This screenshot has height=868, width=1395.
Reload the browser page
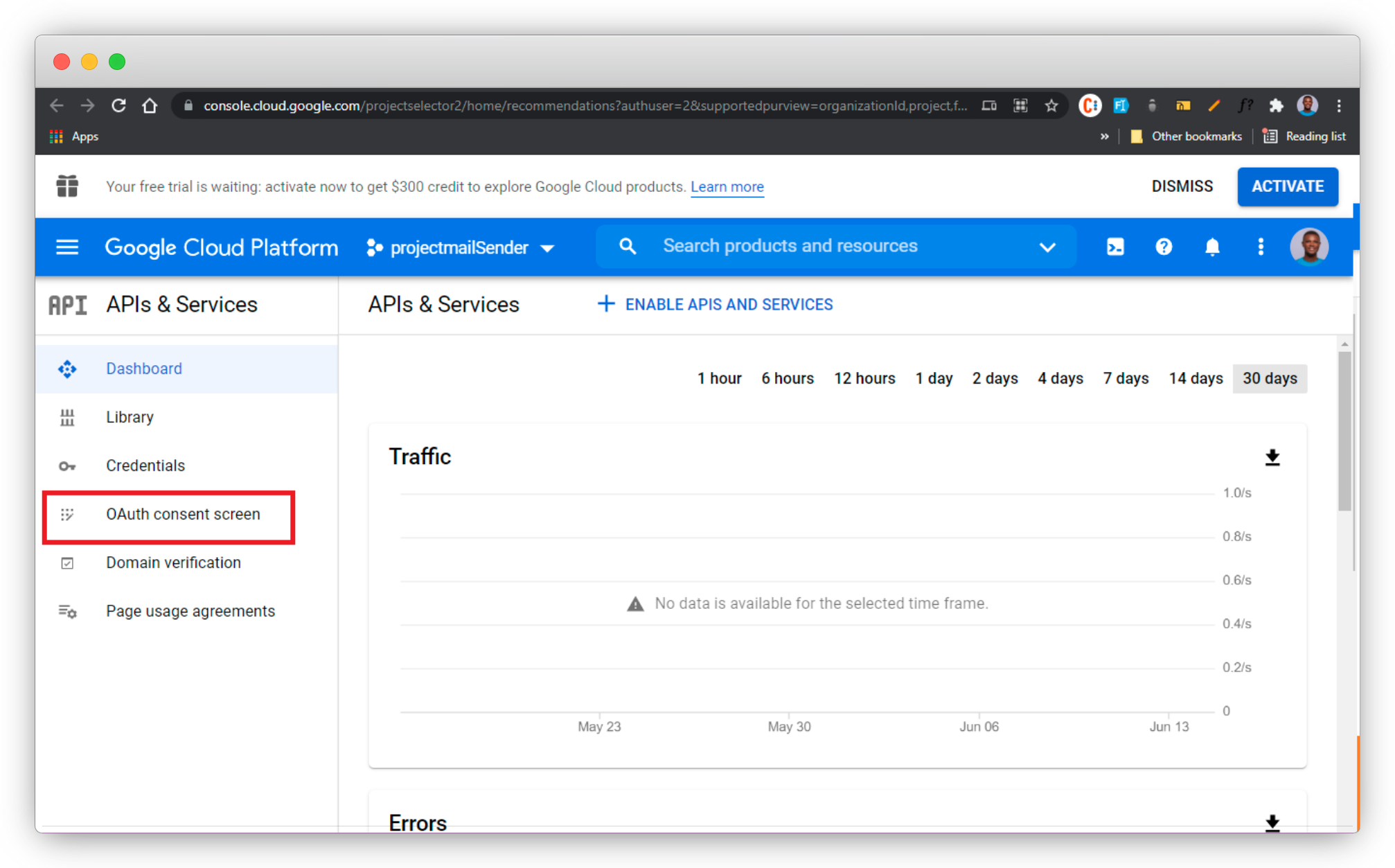[x=118, y=105]
